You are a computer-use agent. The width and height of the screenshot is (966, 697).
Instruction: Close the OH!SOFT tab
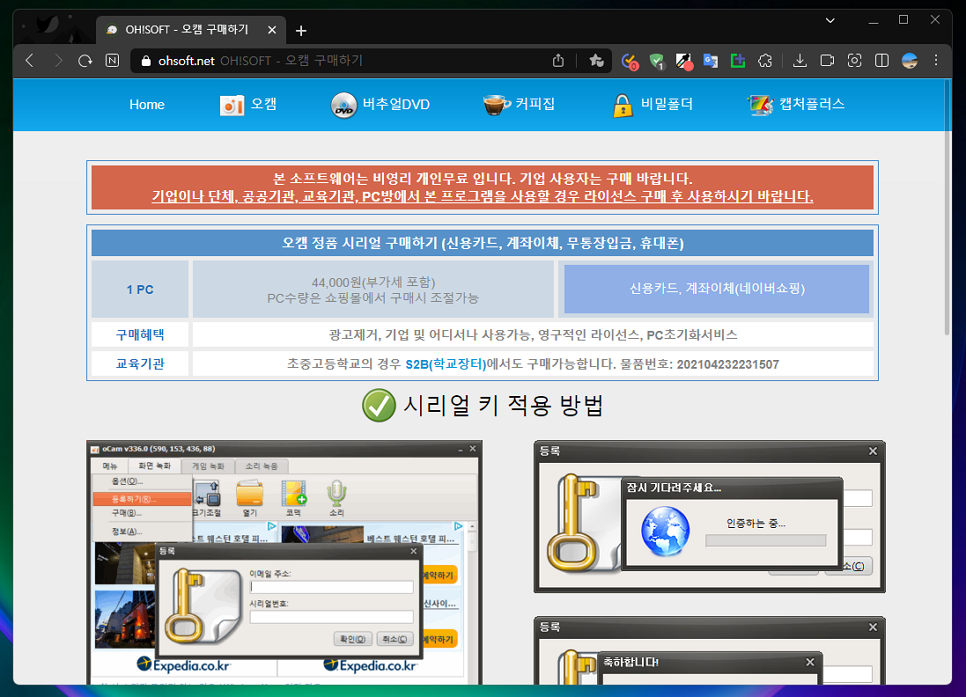[x=272, y=30]
